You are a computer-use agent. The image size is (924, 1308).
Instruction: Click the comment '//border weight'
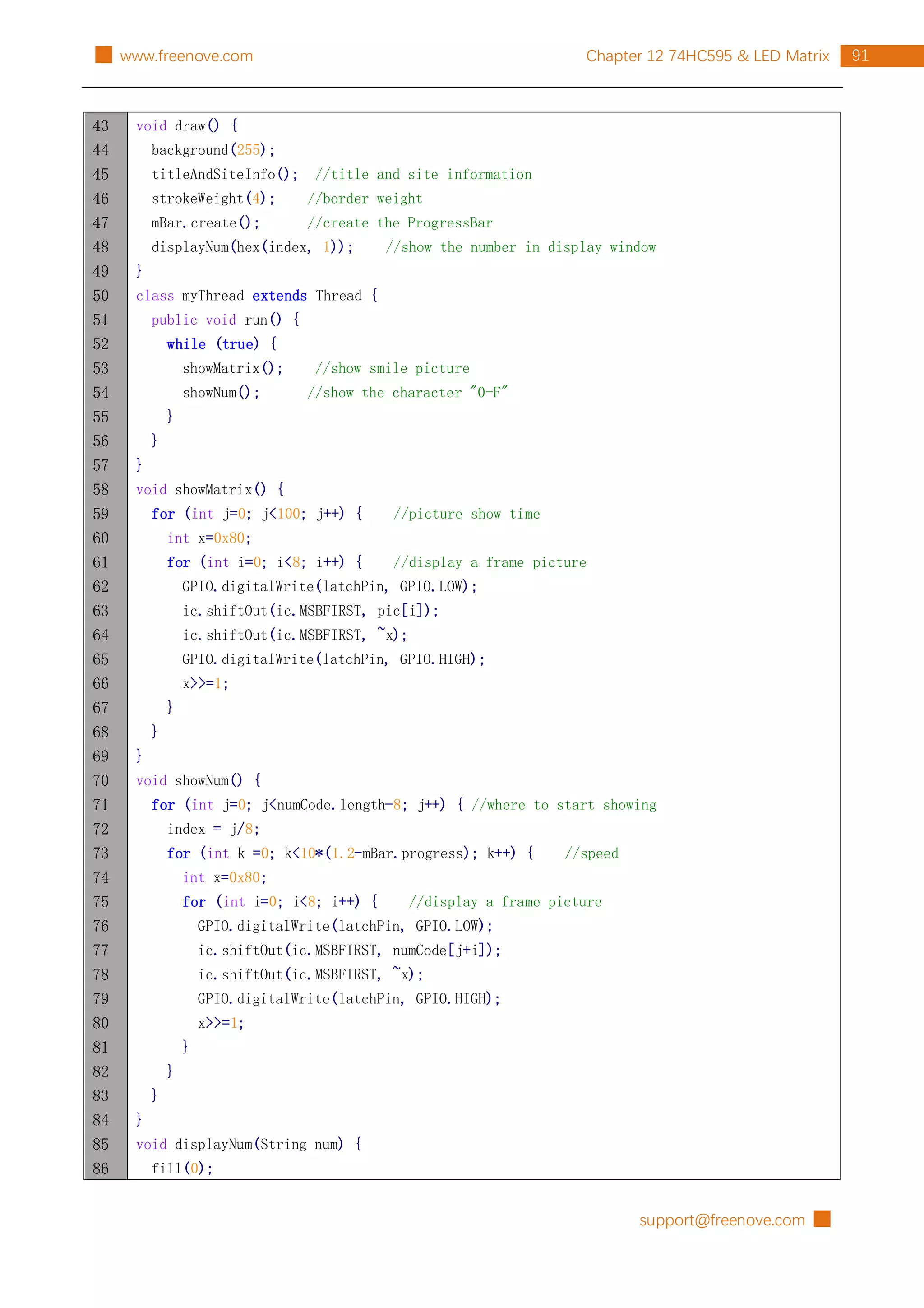365,198
